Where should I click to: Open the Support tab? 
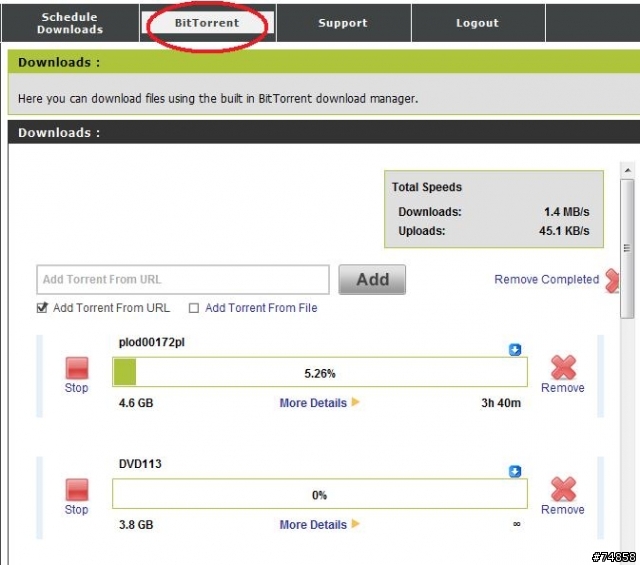coord(343,23)
